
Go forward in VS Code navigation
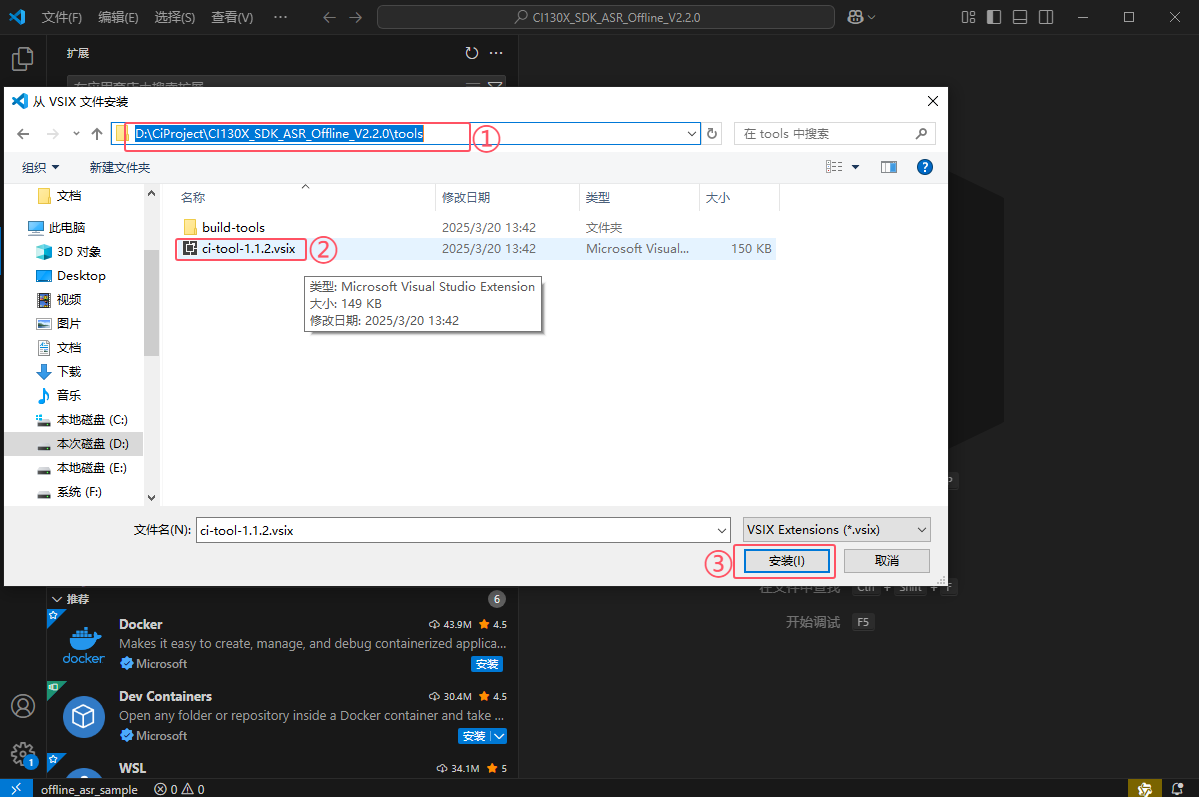tap(356, 17)
